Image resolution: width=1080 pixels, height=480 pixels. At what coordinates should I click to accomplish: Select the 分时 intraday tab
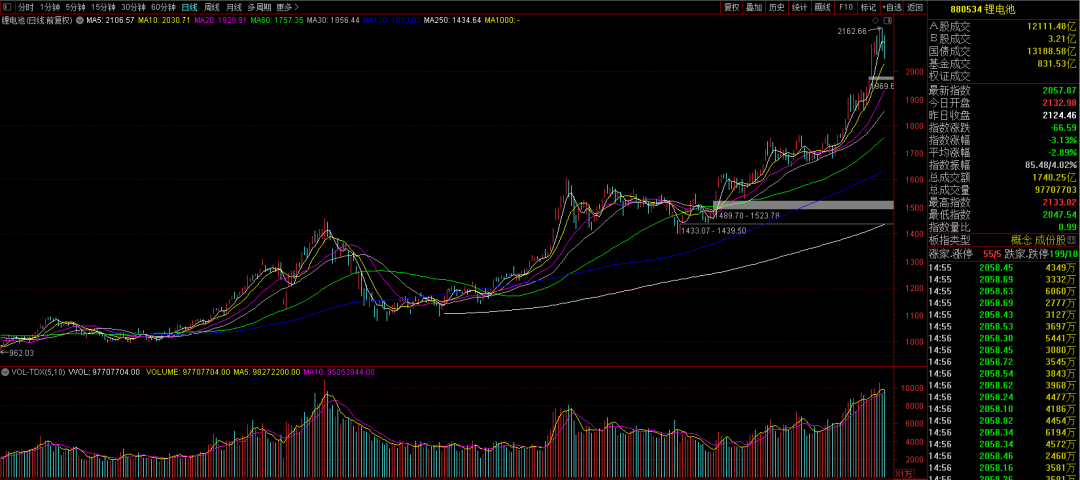[x=26, y=7]
